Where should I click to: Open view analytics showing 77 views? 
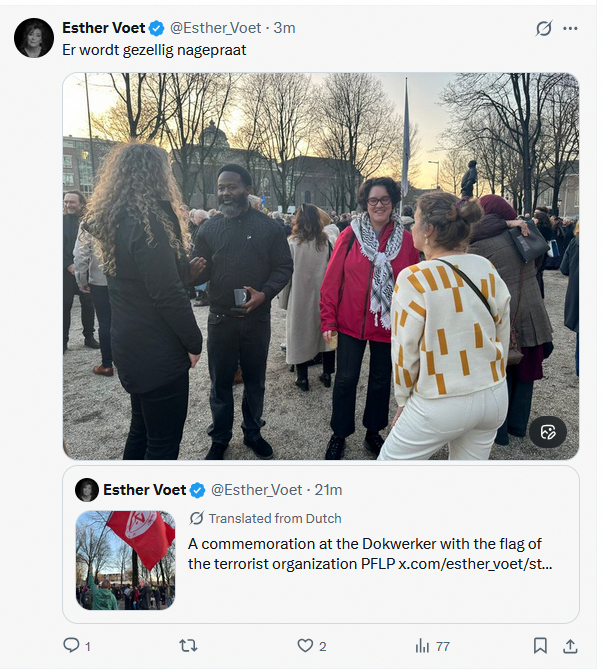[x=422, y=646]
